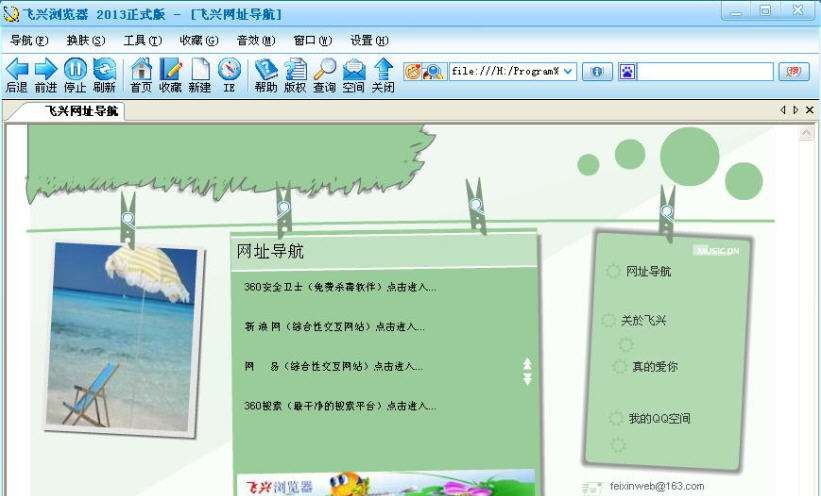Click the 关闭 up-arrow icon
Screen dimensions: 821x496
[384, 69]
